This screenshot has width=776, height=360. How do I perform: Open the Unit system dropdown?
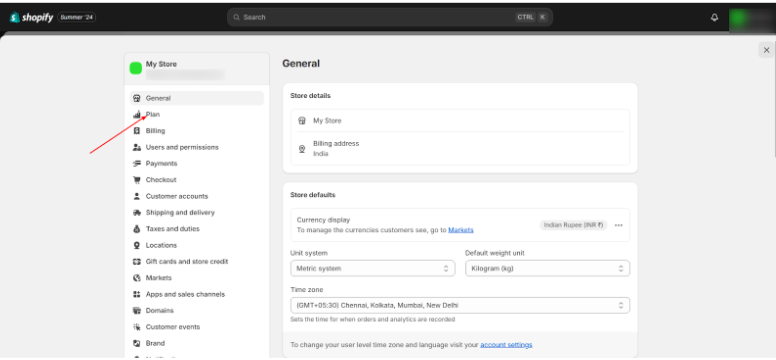click(x=372, y=268)
